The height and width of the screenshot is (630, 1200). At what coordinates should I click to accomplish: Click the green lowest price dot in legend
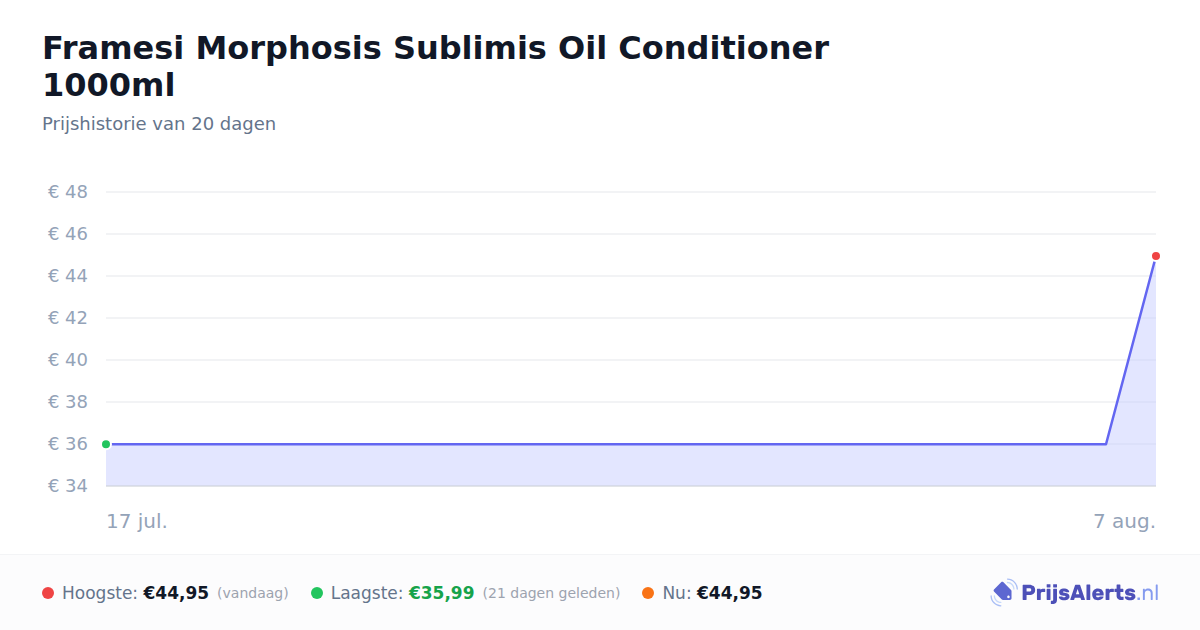pos(317,593)
